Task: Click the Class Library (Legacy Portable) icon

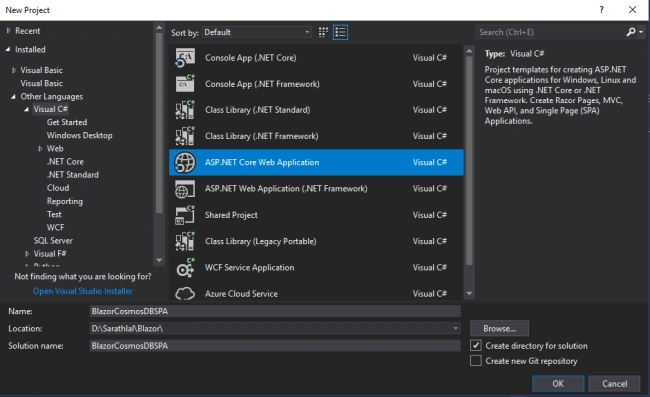Action: (185, 241)
